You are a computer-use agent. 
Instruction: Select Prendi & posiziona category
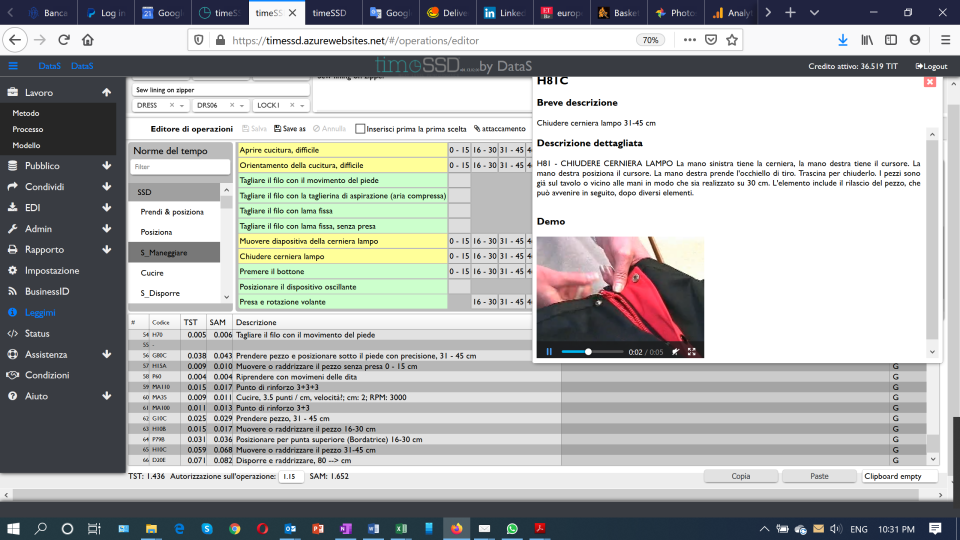click(x=174, y=212)
